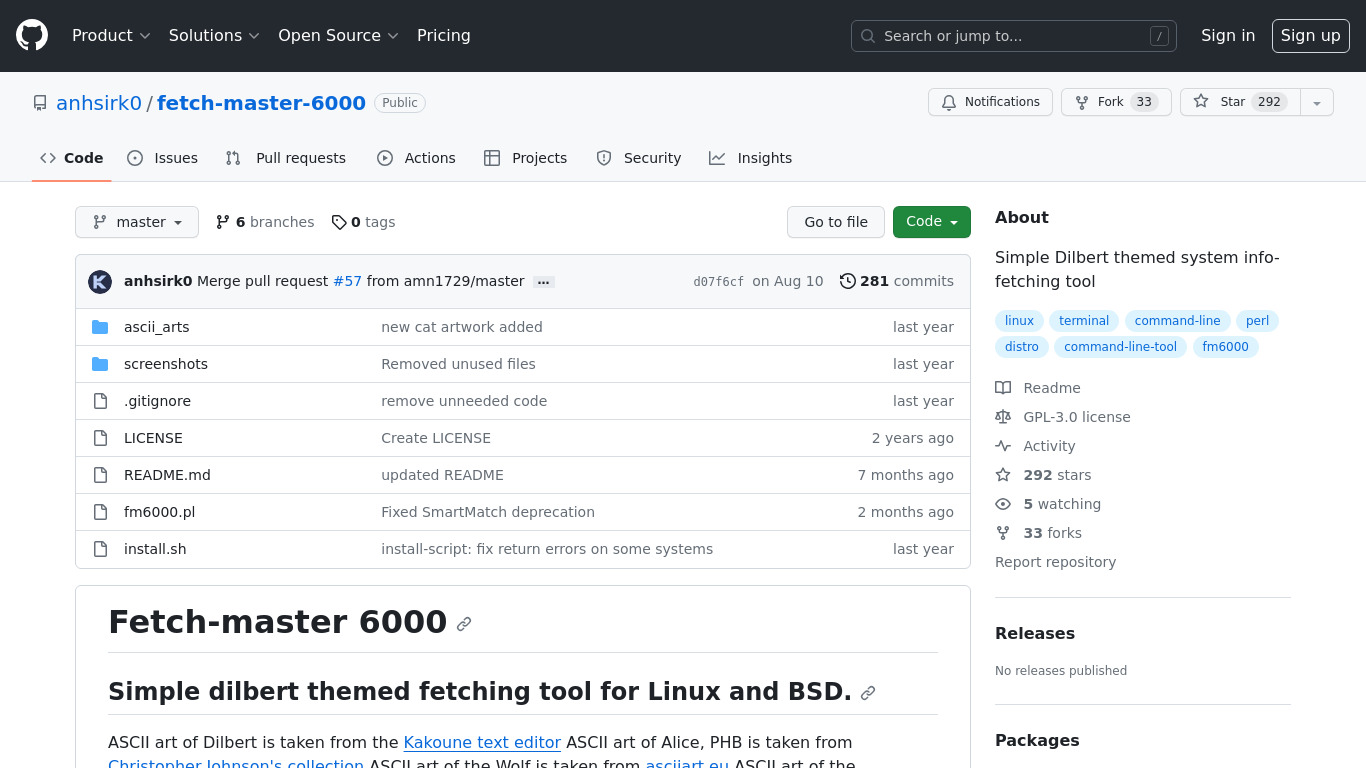Open the Security tab
The height and width of the screenshot is (768, 1366).
(x=639, y=158)
